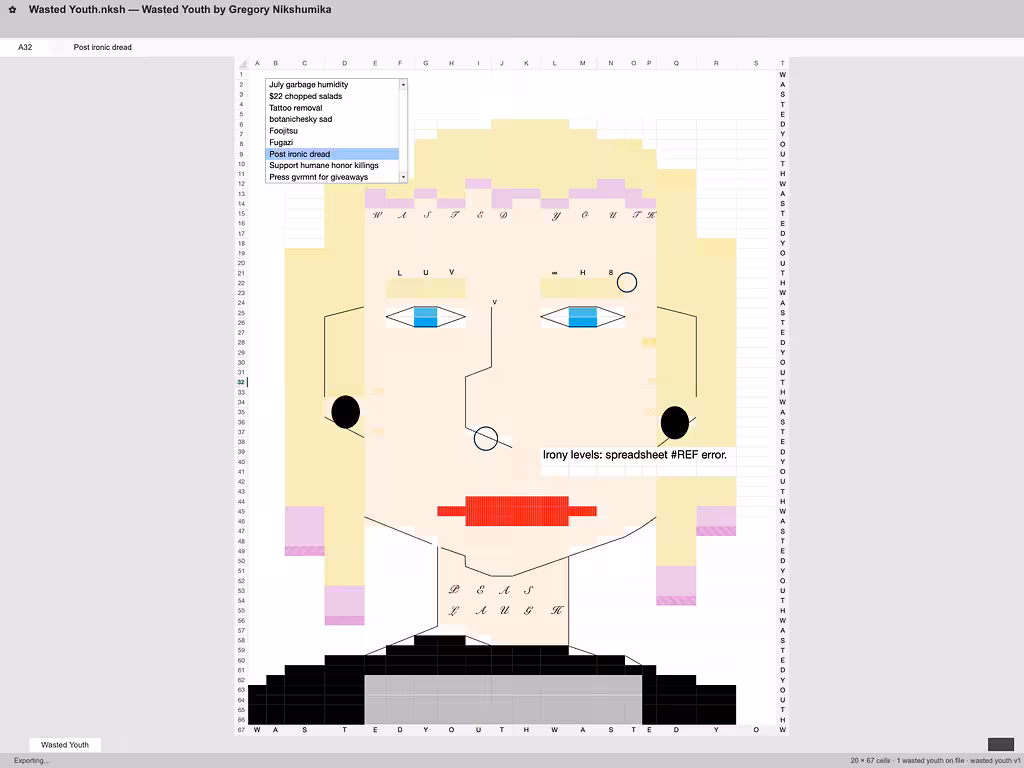Click the 'L' letter above the left eyebrow
1024x768 pixels.
coord(400,273)
